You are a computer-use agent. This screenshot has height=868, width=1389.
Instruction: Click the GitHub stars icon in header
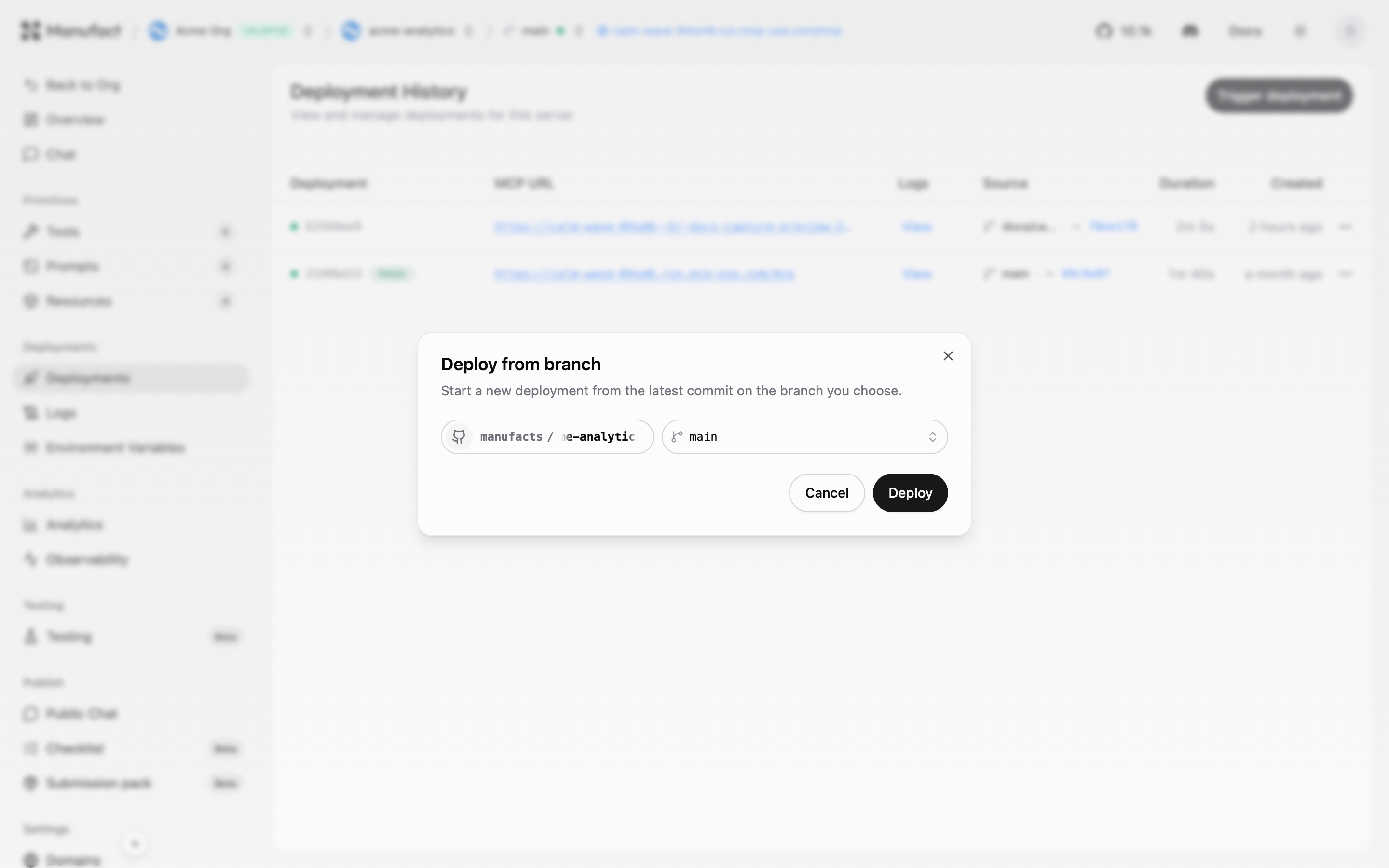point(1104,30)
